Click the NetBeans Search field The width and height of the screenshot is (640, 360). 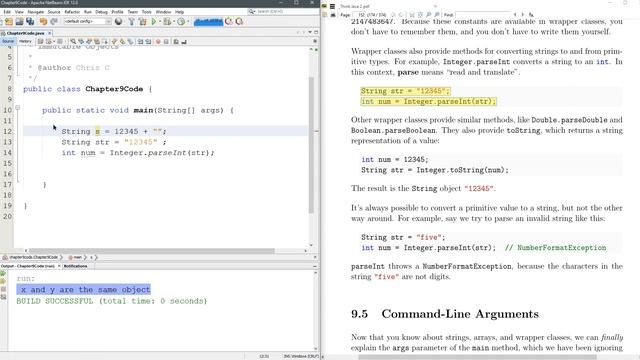click(x=284, y=11)
